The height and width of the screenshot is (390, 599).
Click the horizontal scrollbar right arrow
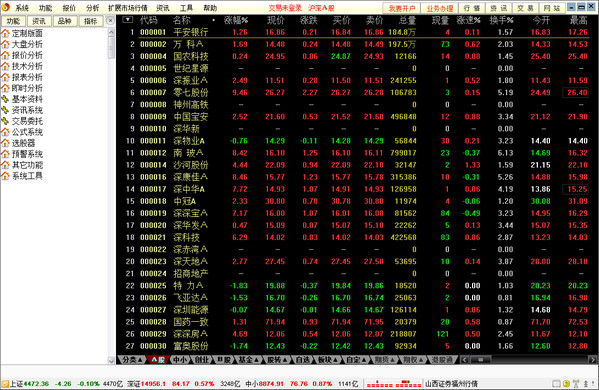593,359
